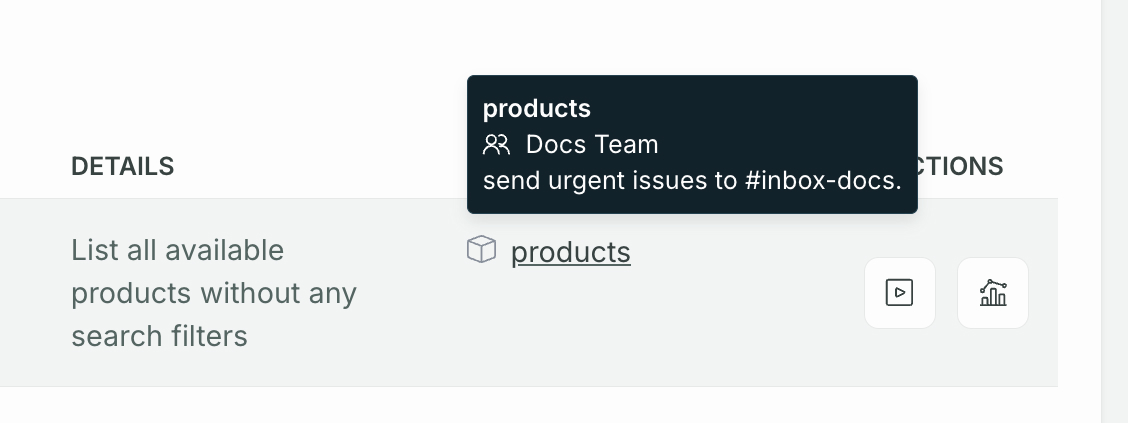Click the cube icon beside products
The height and width of the screenshot is (423, 1128).
tap(481, 250)
